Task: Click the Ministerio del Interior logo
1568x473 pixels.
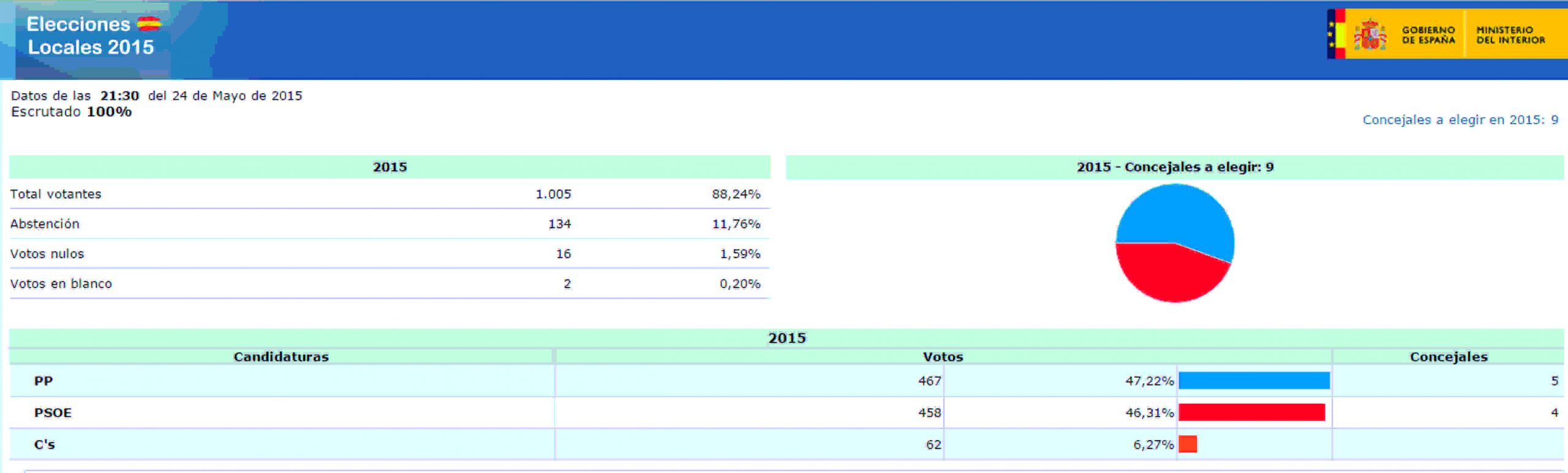Action: [x=1510, y=35]
